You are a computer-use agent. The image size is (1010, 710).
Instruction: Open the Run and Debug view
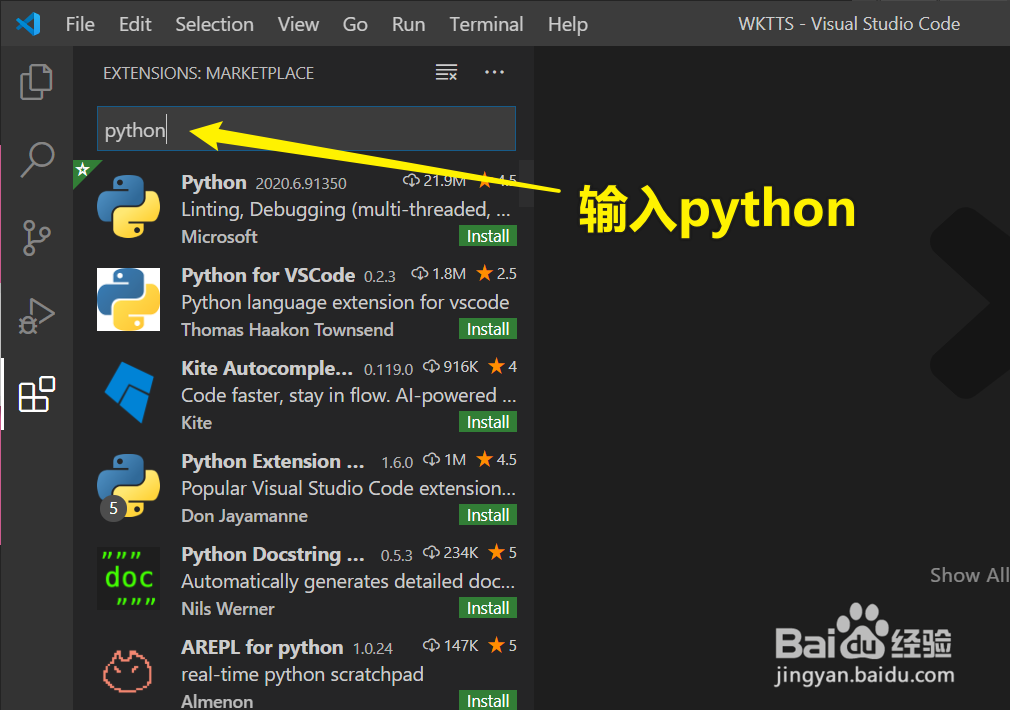[x=36, y=316]
